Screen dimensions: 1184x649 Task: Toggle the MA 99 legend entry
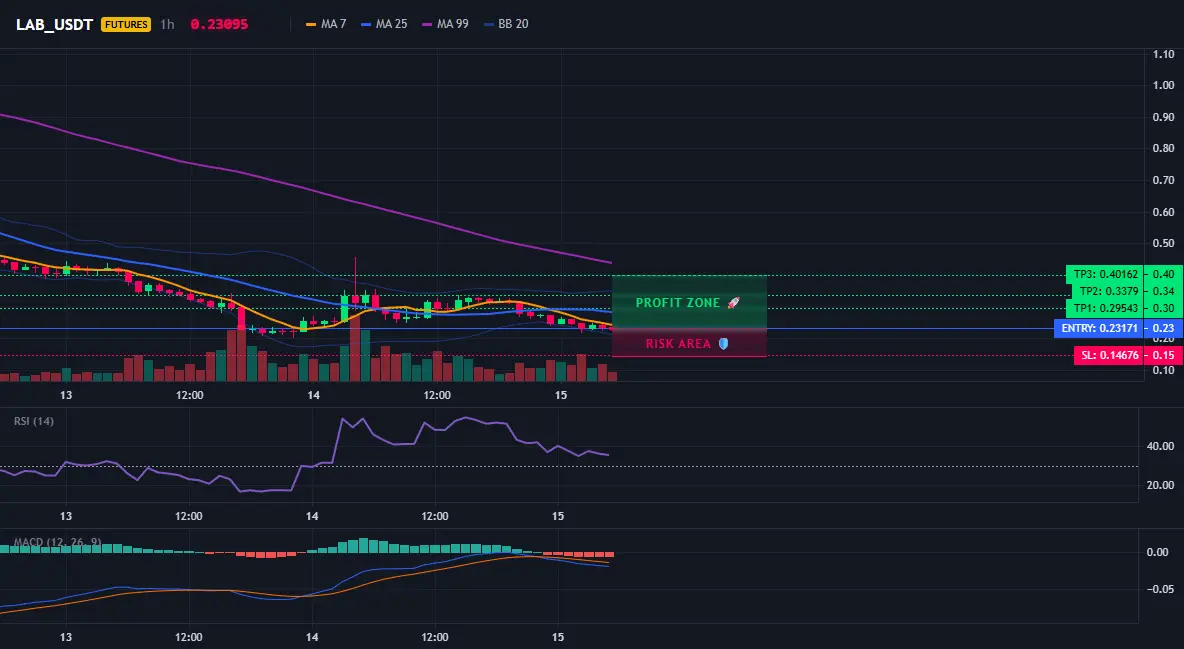[x=445, y=24]
